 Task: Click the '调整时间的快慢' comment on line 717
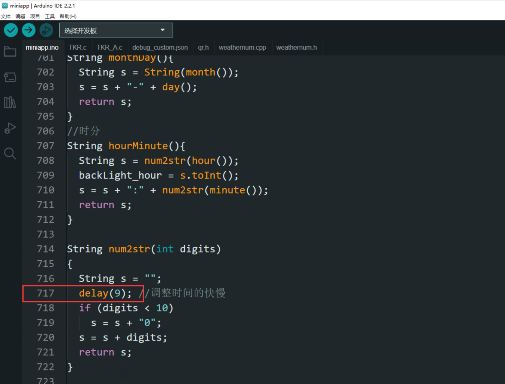click(188, 293)
